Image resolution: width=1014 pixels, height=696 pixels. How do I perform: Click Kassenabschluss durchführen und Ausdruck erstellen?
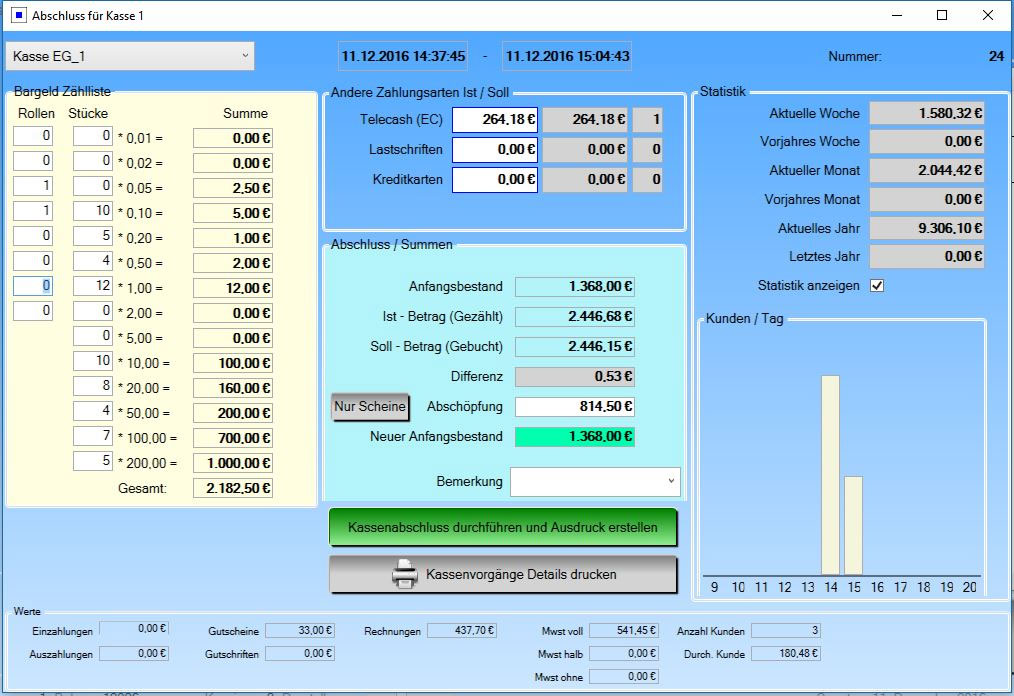coord(503,527)
